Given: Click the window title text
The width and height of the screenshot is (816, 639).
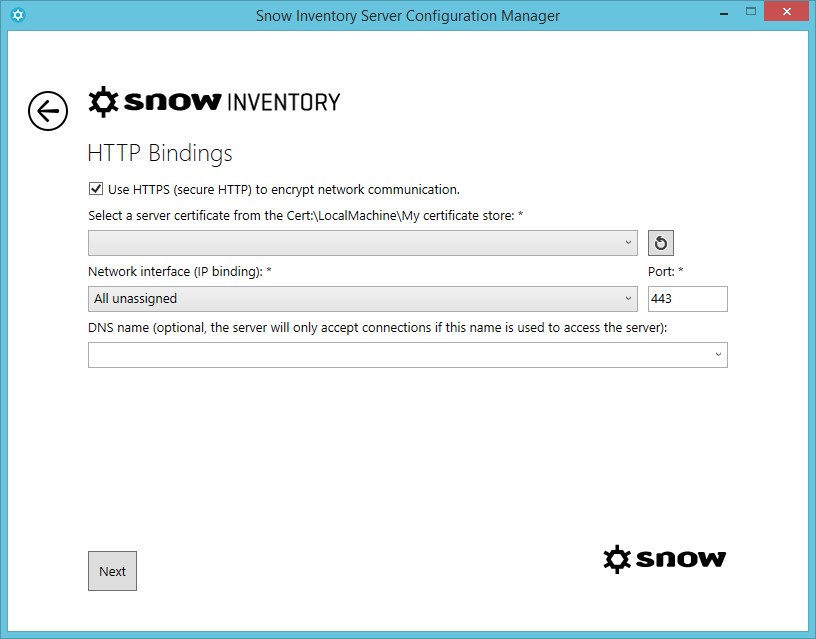Looking at the screenshot, I should [x=407, y=16].
